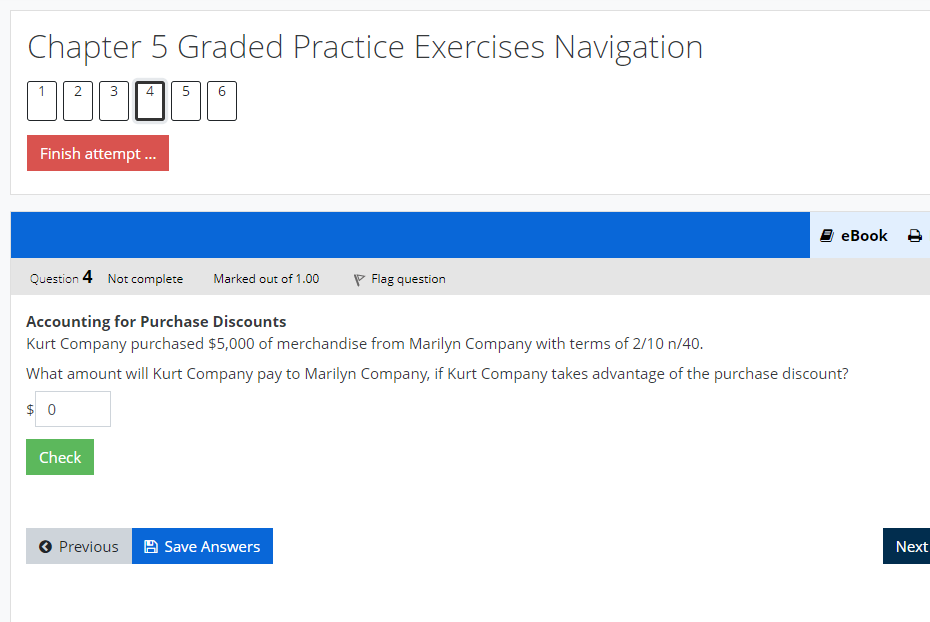The width and height of the screenshot is (930, 622).
Task: Click the Flag question label text
Action: 407,279
